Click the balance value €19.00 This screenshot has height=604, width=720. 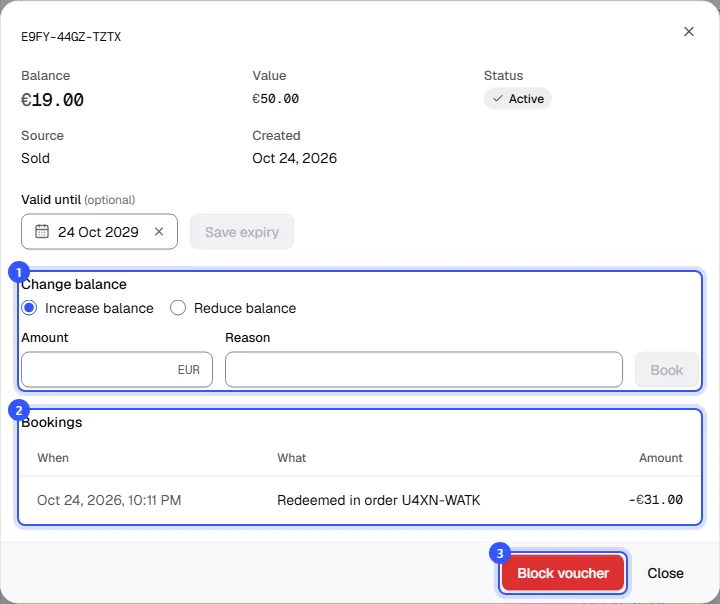[52, 100]
